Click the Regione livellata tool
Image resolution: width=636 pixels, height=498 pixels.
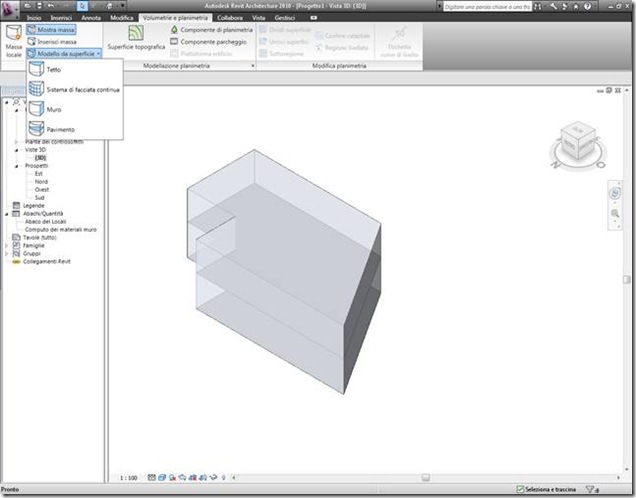tap(342, 47)
